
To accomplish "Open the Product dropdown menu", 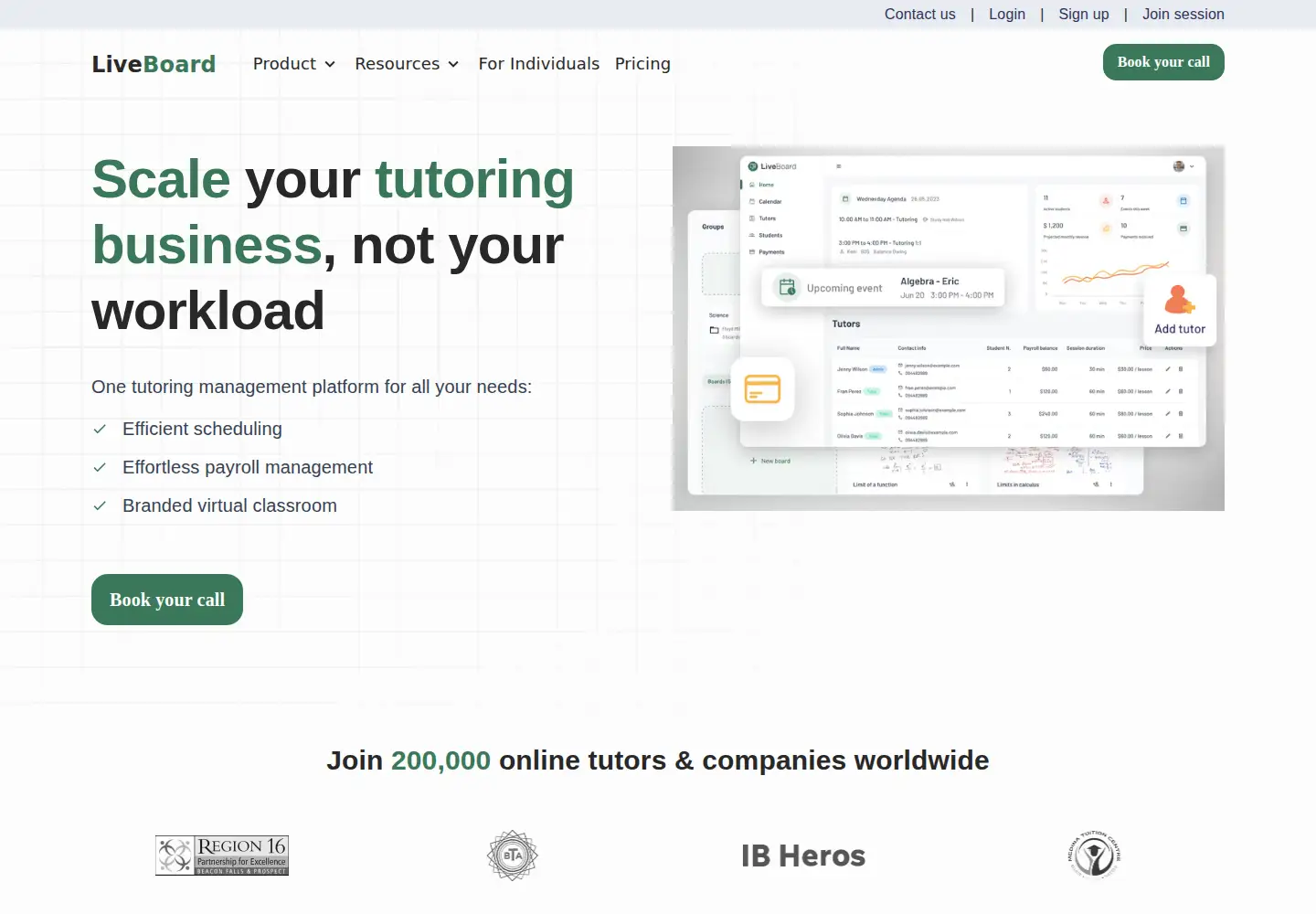I will [294, 64].
